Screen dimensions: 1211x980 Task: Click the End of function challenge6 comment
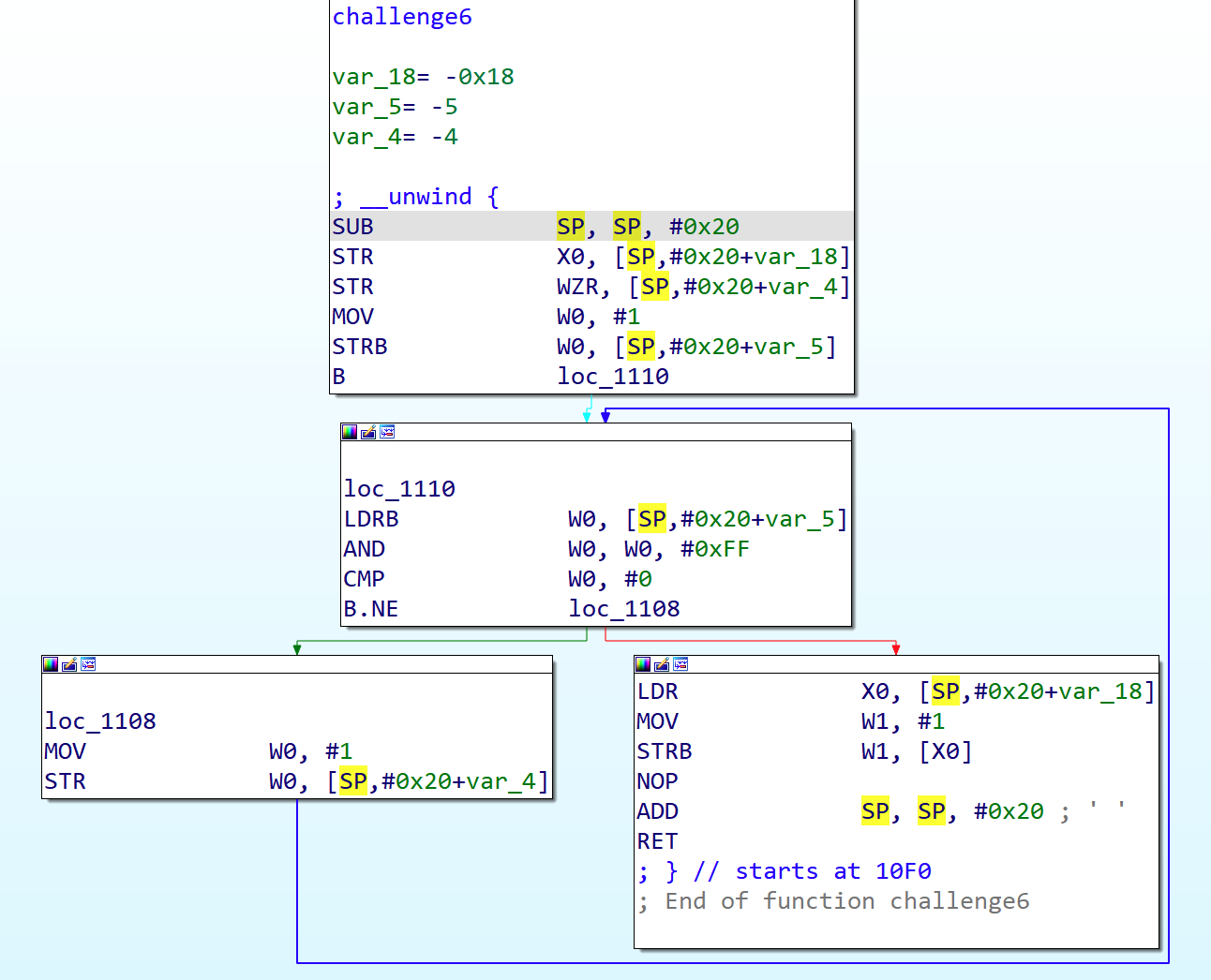pos(833,901)
